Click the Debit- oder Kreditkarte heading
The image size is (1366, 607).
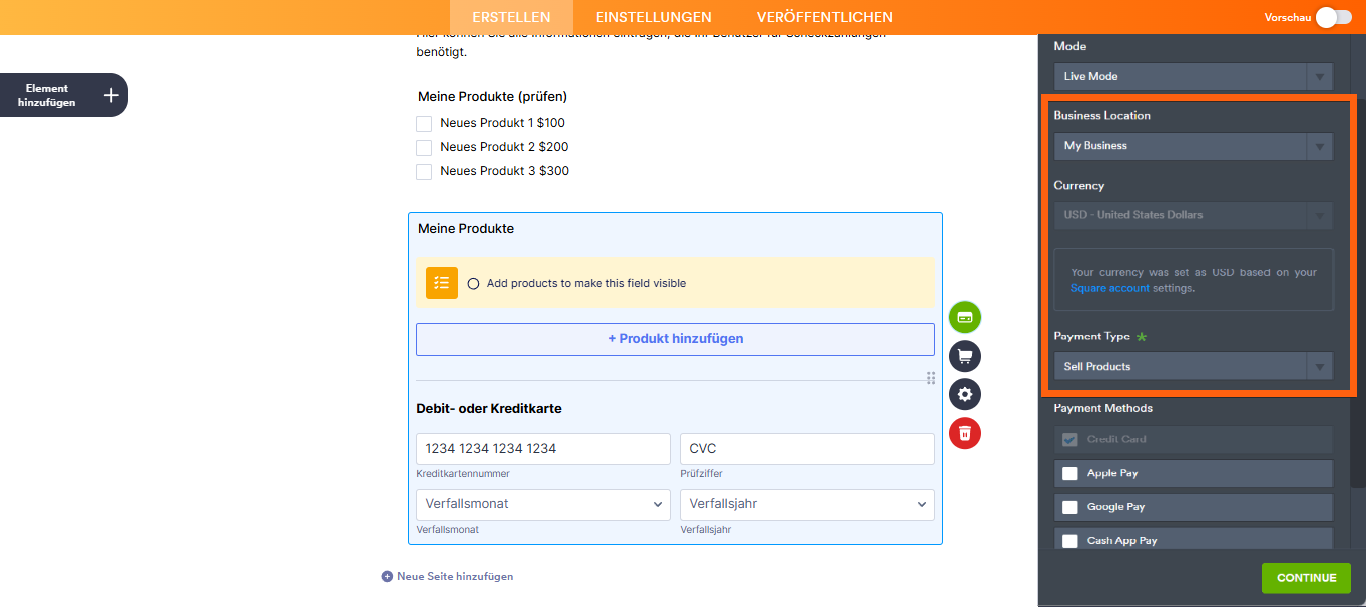(489, 409)
